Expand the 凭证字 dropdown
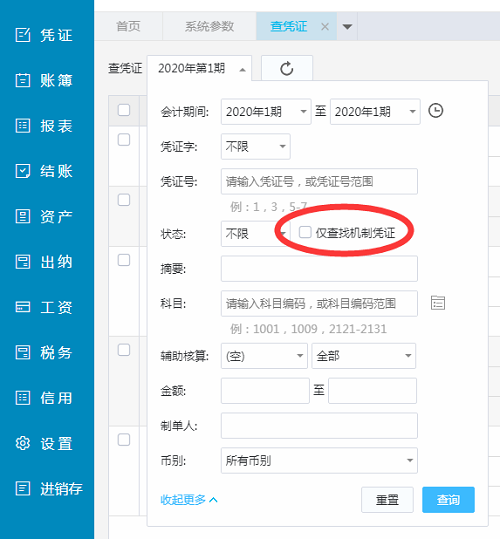This screenshot has width=500, height=539. click(256, 146)
